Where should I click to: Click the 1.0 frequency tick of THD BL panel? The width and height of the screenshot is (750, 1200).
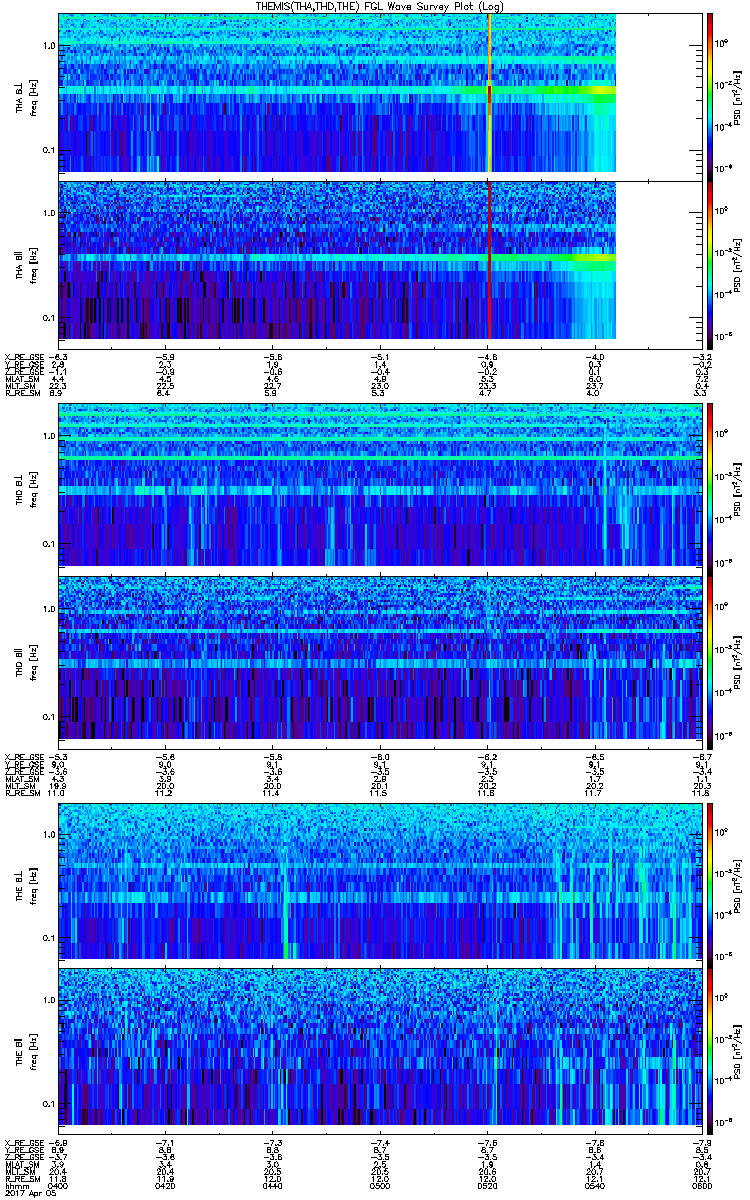(x=47, y=437)
